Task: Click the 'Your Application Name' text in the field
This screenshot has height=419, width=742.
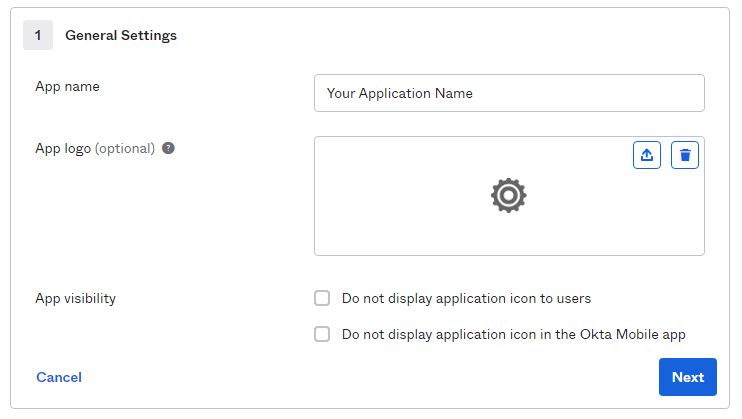Action: click(400, 94)
